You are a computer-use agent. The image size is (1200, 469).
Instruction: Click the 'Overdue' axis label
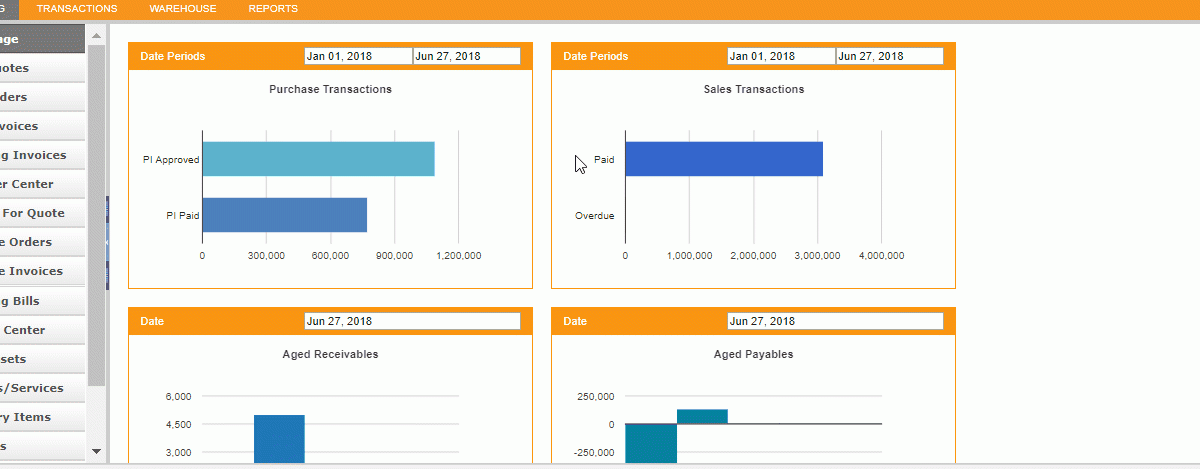click(595, 215)
